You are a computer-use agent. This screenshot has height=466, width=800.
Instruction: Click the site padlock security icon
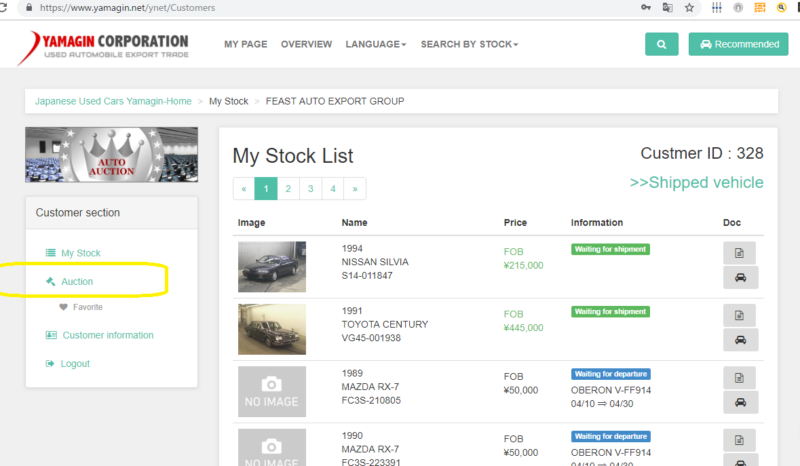[29, 8]
